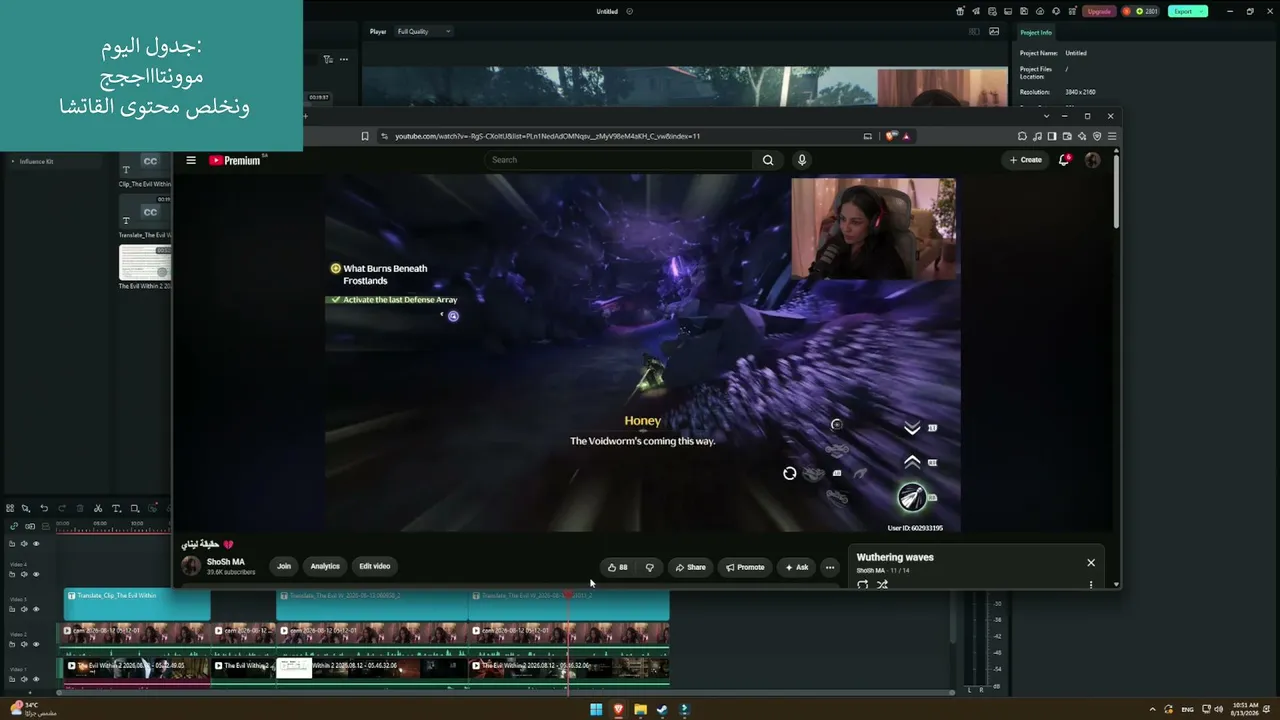1280x720 pixels.
Task: Open Steam from the taskbar
Action: (x=662, y=710)
